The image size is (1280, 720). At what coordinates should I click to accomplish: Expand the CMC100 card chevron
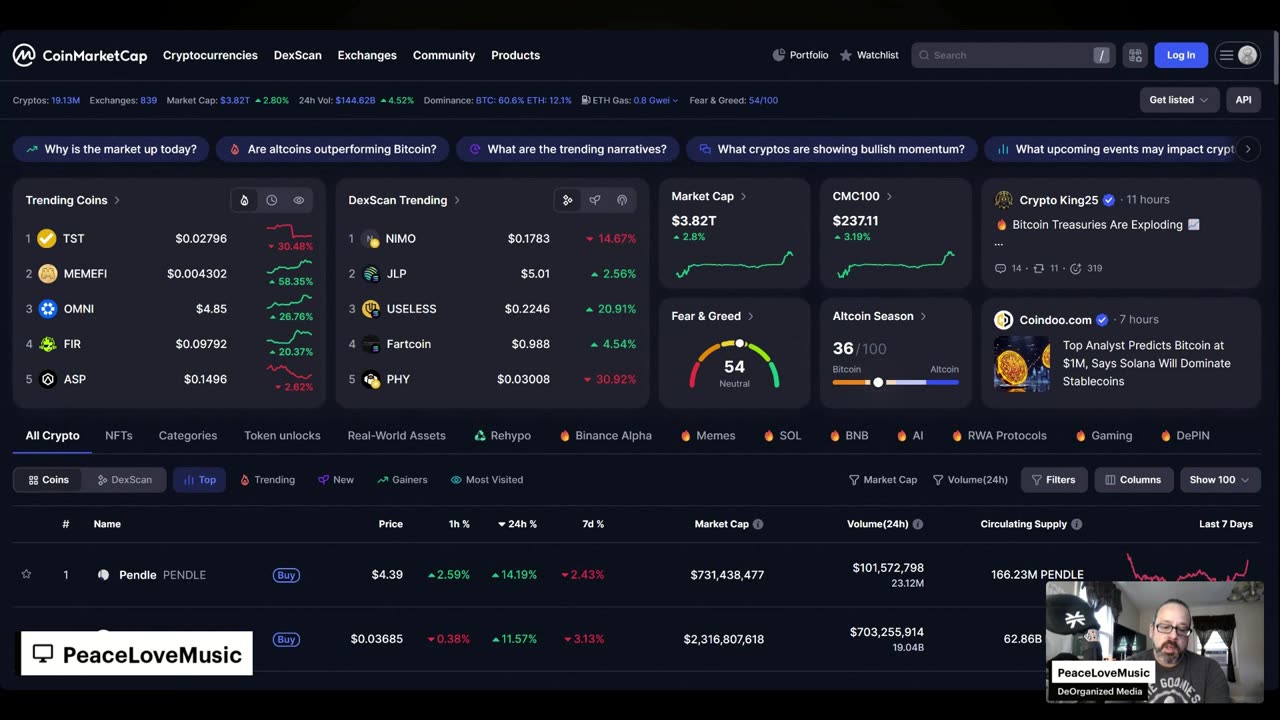coord(889,197)
